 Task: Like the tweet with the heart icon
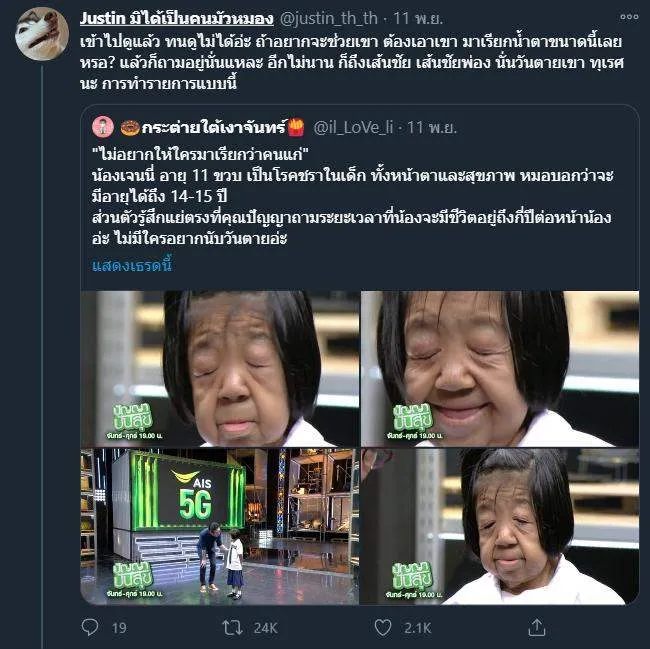click(x=383, y=627)
